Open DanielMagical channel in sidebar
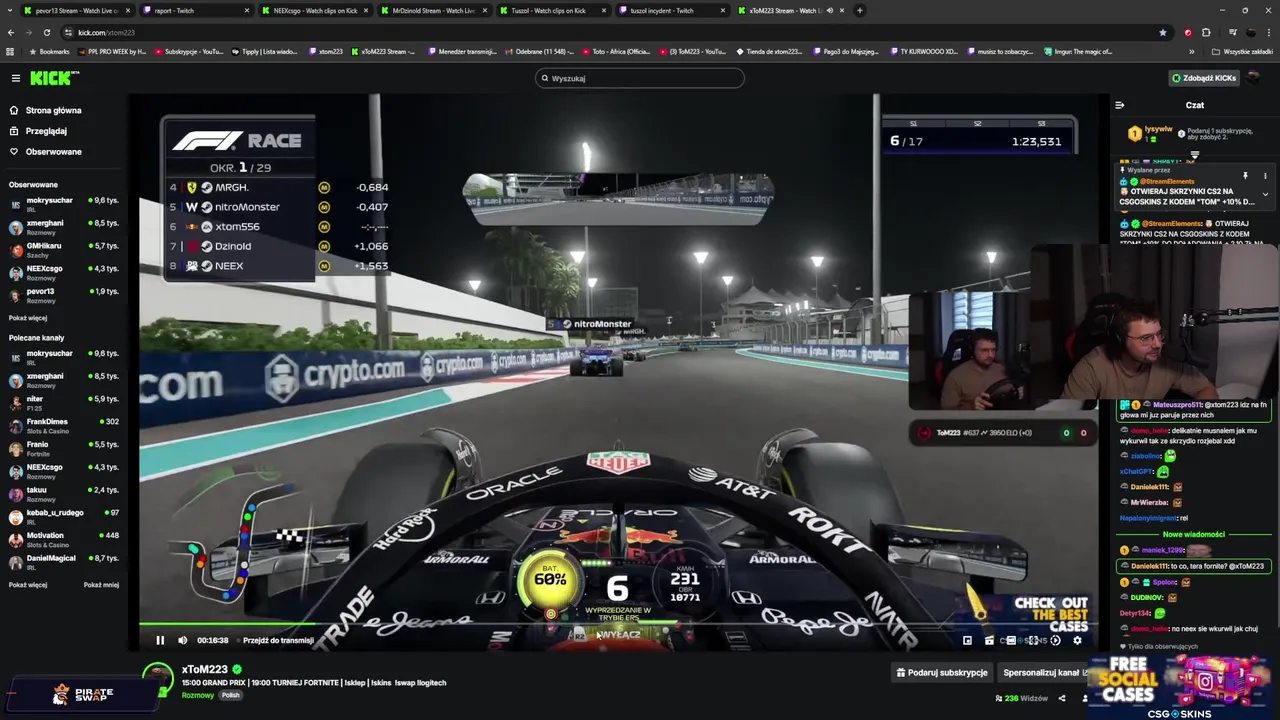Image resolution: width=1280 pixels, height=720 pixels. click(64, 562)
